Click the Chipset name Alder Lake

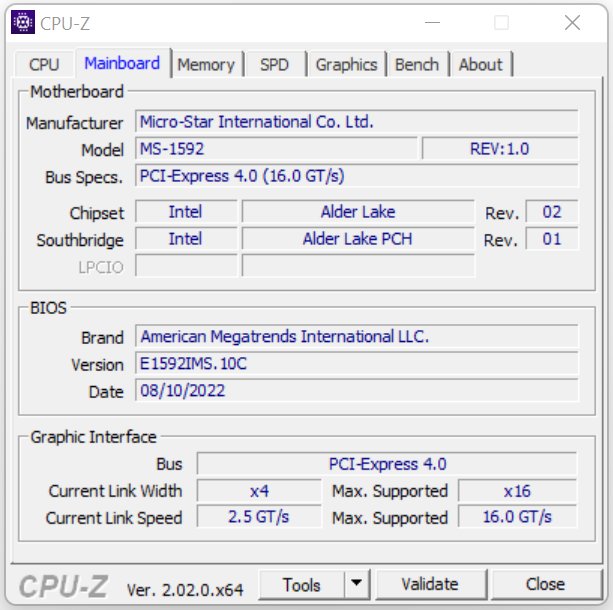tap(358, 212)
